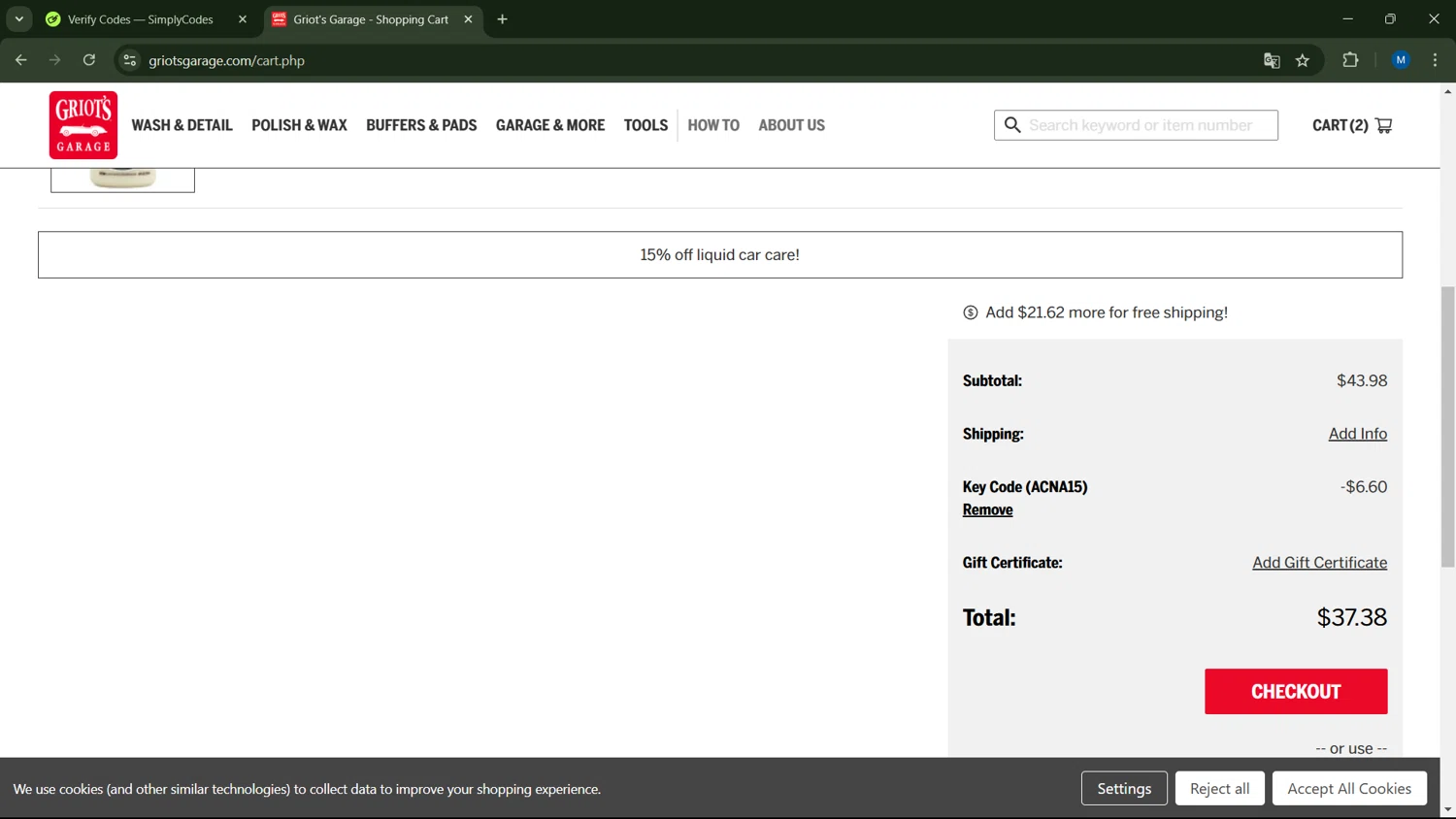Click Add Gift Certificate link

pyautogui.click(x=1320, y=563)
